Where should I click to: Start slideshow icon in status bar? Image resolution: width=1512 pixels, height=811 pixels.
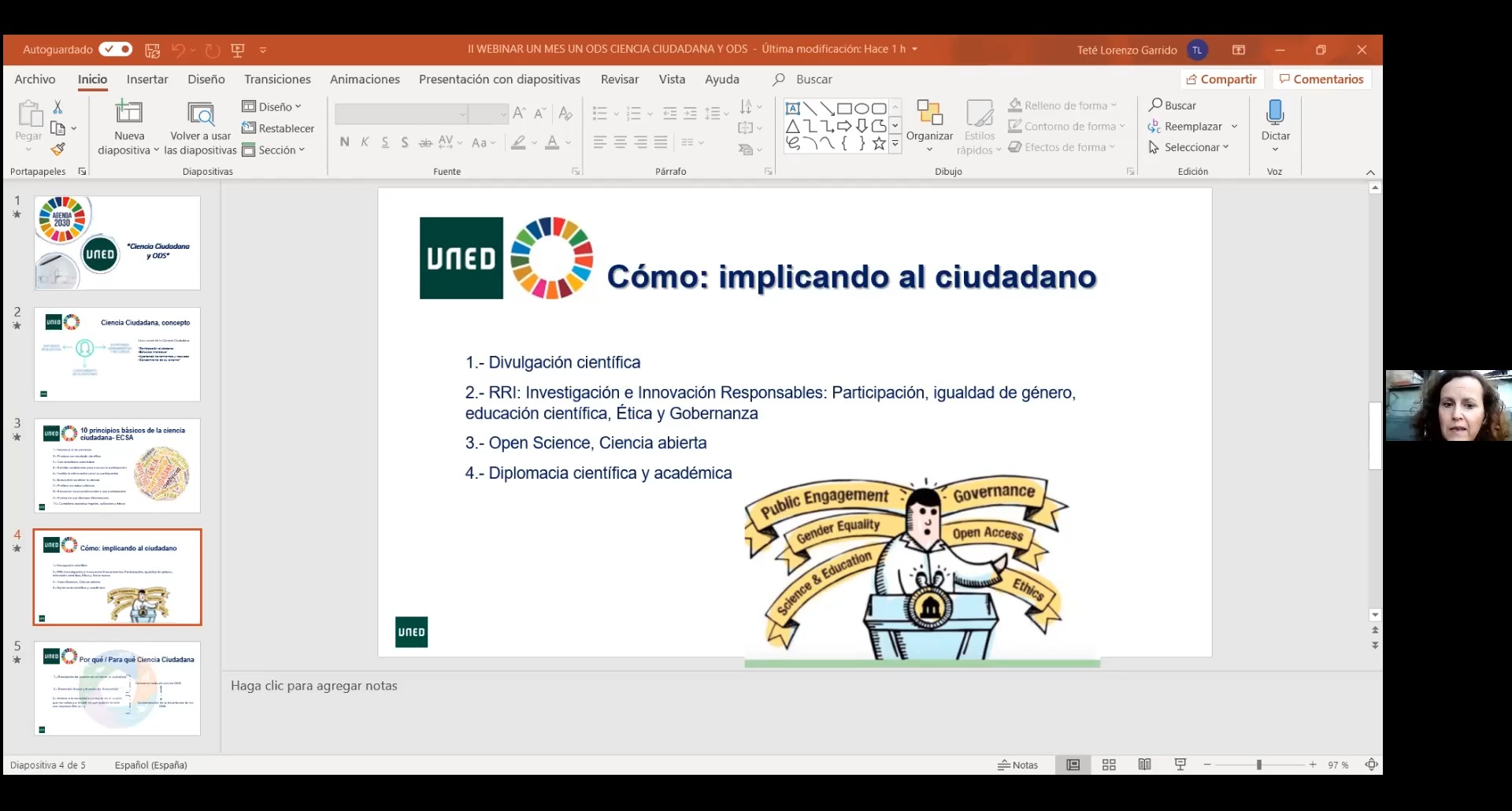click(1180, 765)
